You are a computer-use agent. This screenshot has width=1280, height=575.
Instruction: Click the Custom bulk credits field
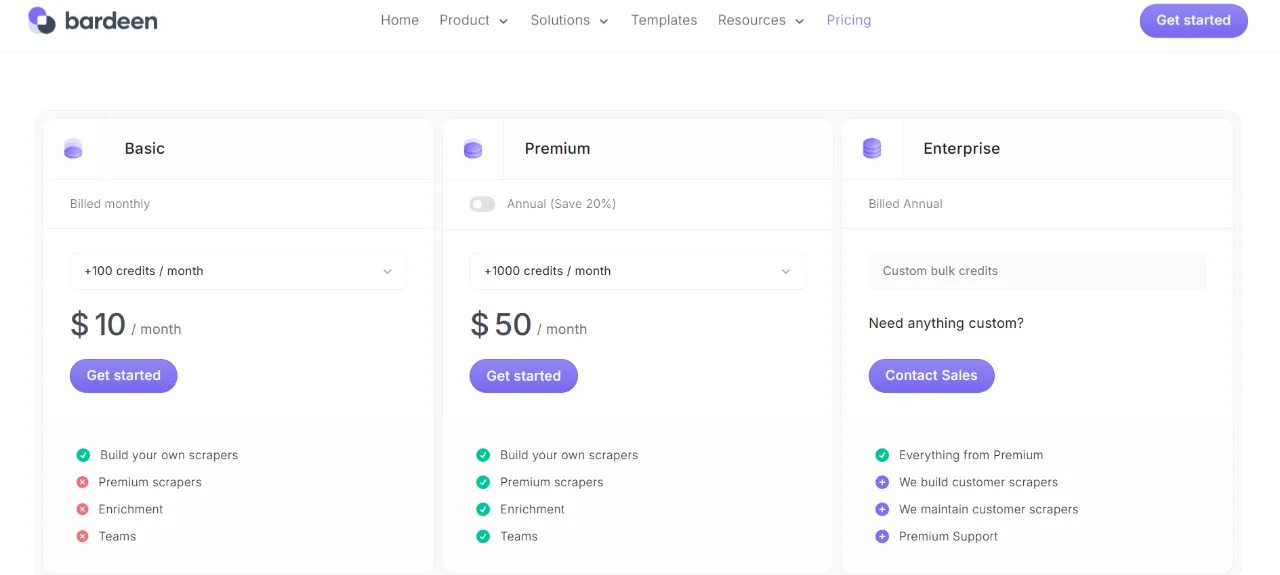[x=1037, y=271]
